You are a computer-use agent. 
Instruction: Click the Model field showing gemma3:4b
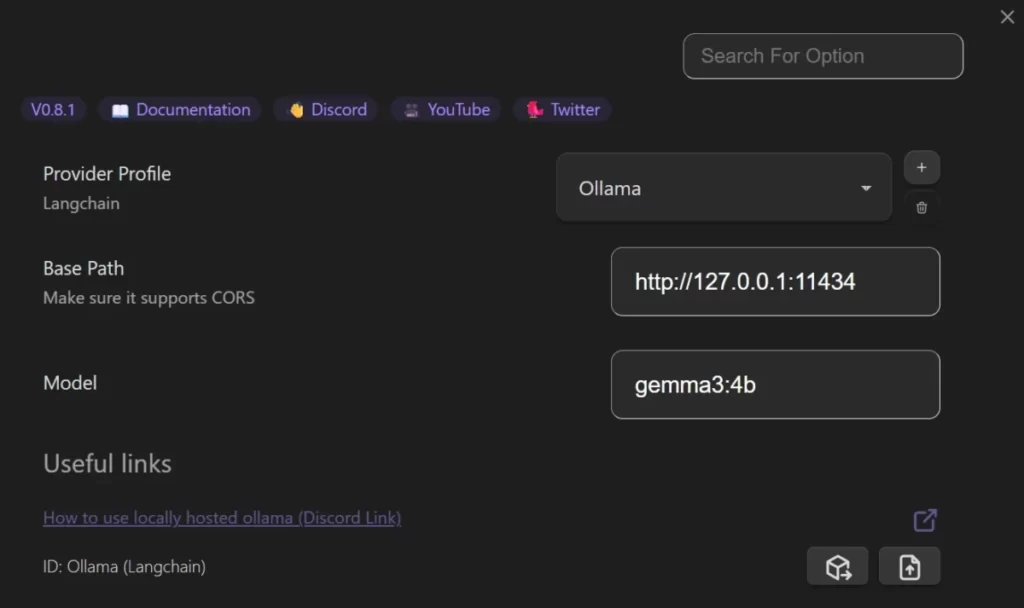775,385
